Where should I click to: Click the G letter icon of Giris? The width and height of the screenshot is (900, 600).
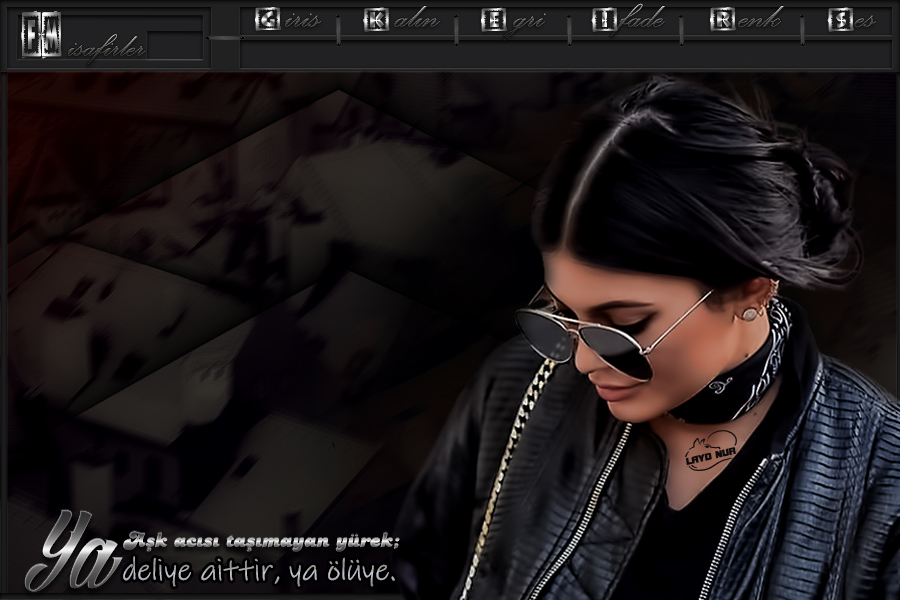(x=267, y=20)
